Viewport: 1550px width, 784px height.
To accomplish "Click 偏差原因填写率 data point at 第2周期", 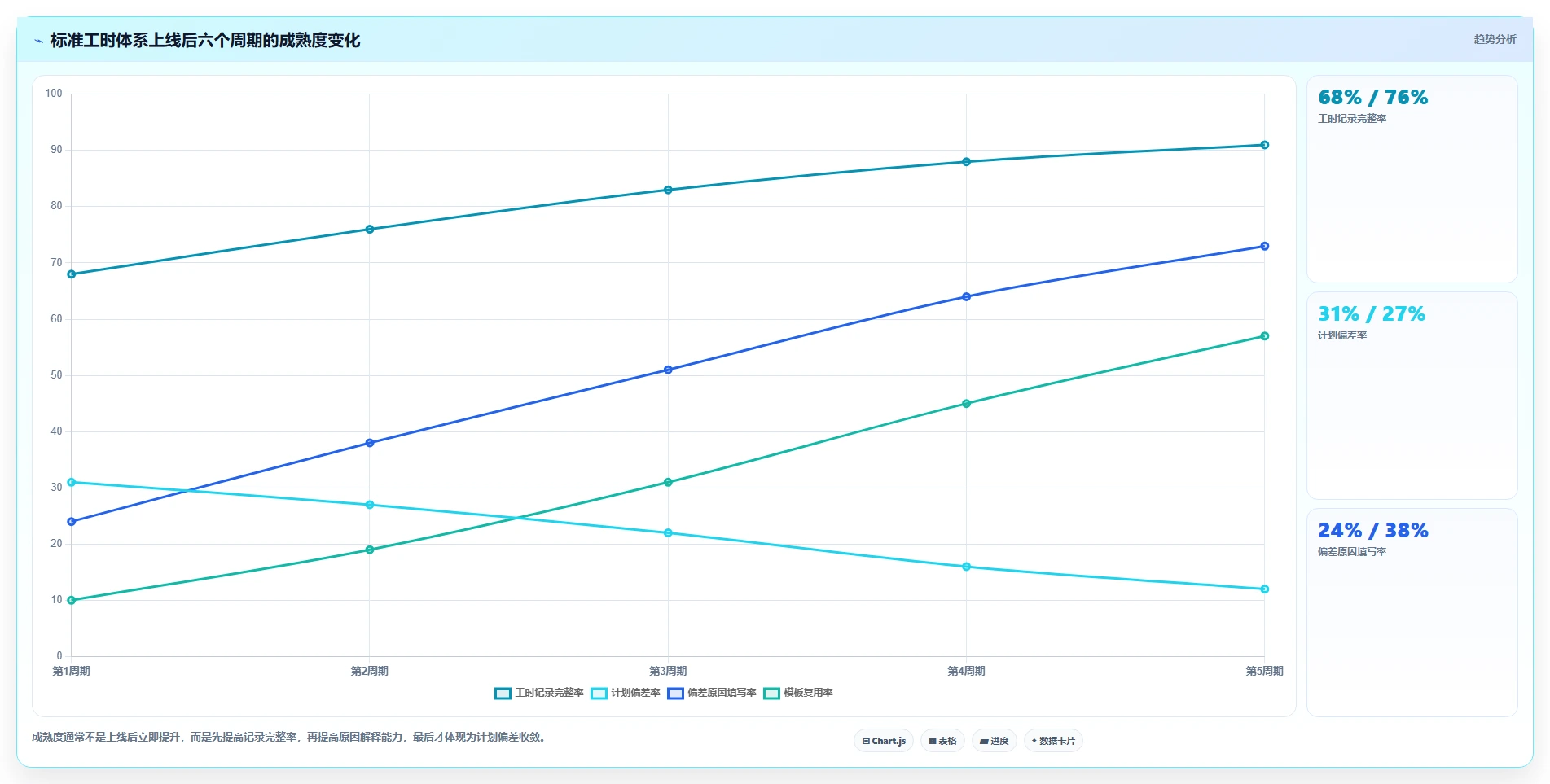I will click(x=370, y=443).
